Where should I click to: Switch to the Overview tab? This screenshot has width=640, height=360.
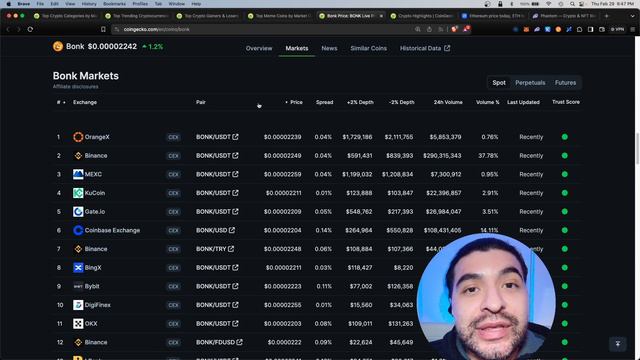point(259,48)
